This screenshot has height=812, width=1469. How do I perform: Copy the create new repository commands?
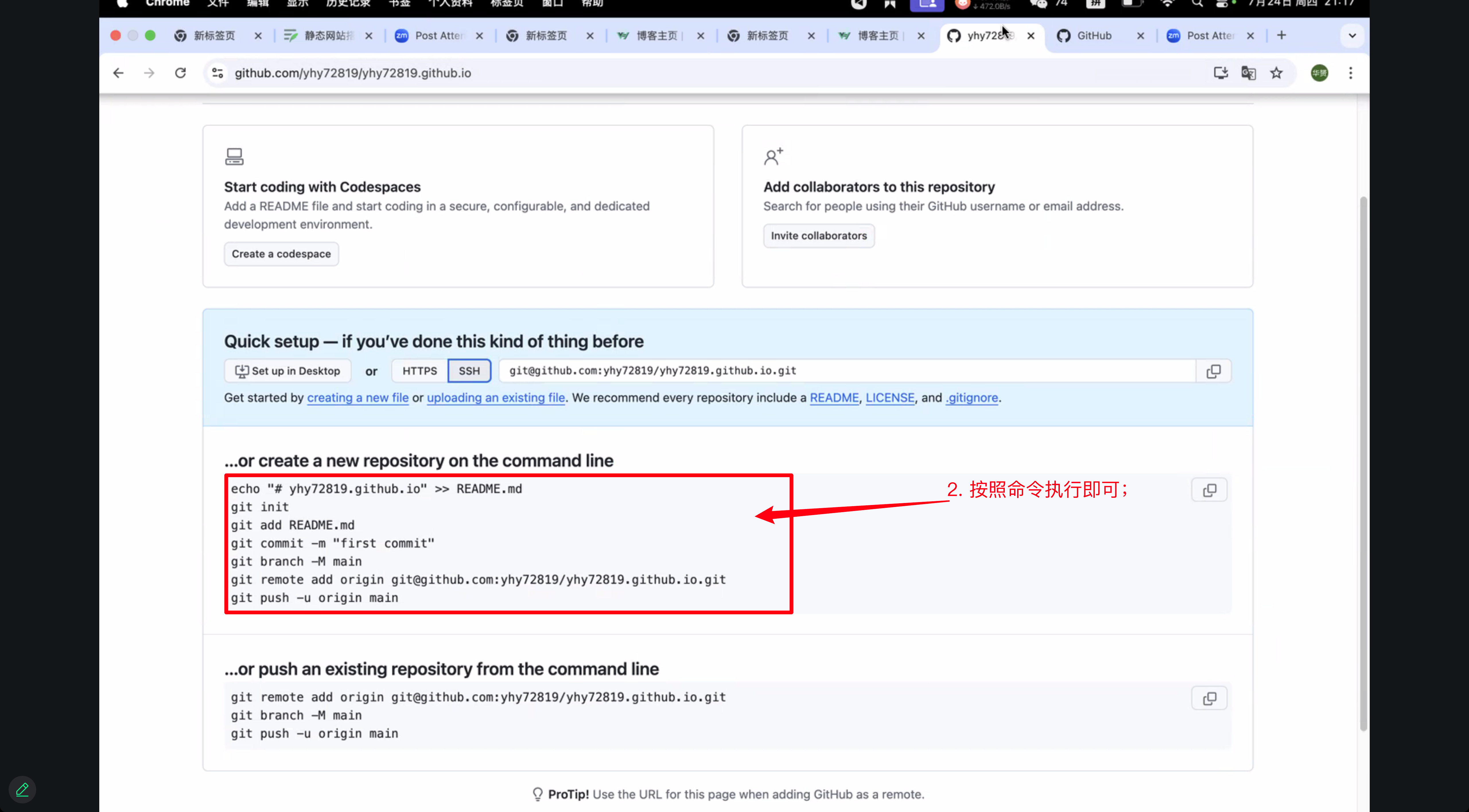coord(1210,490)
